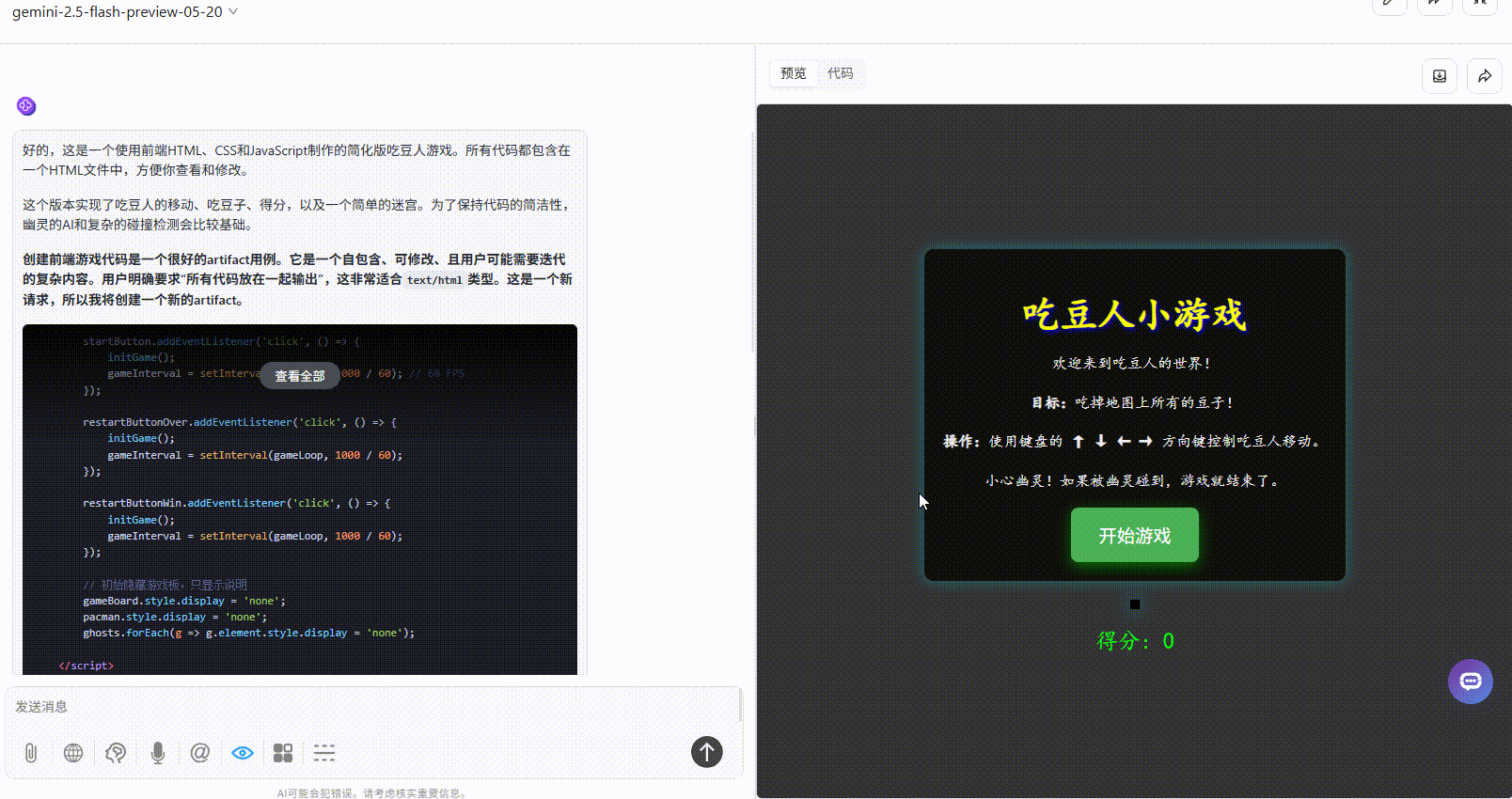1512x799 pixels.
Task: Toggle the globe web search icon
Action: click(73, 753)
